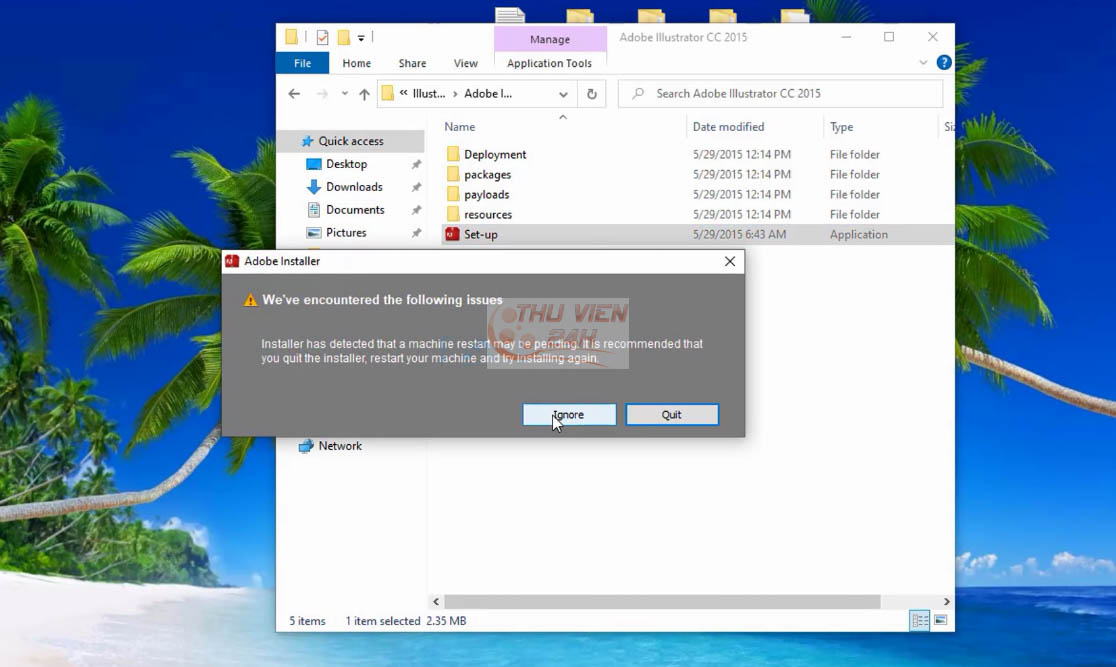Click the packages folder icon
Image resolution: width=1116 pixels, height=667 pixels.
(453, 174)
